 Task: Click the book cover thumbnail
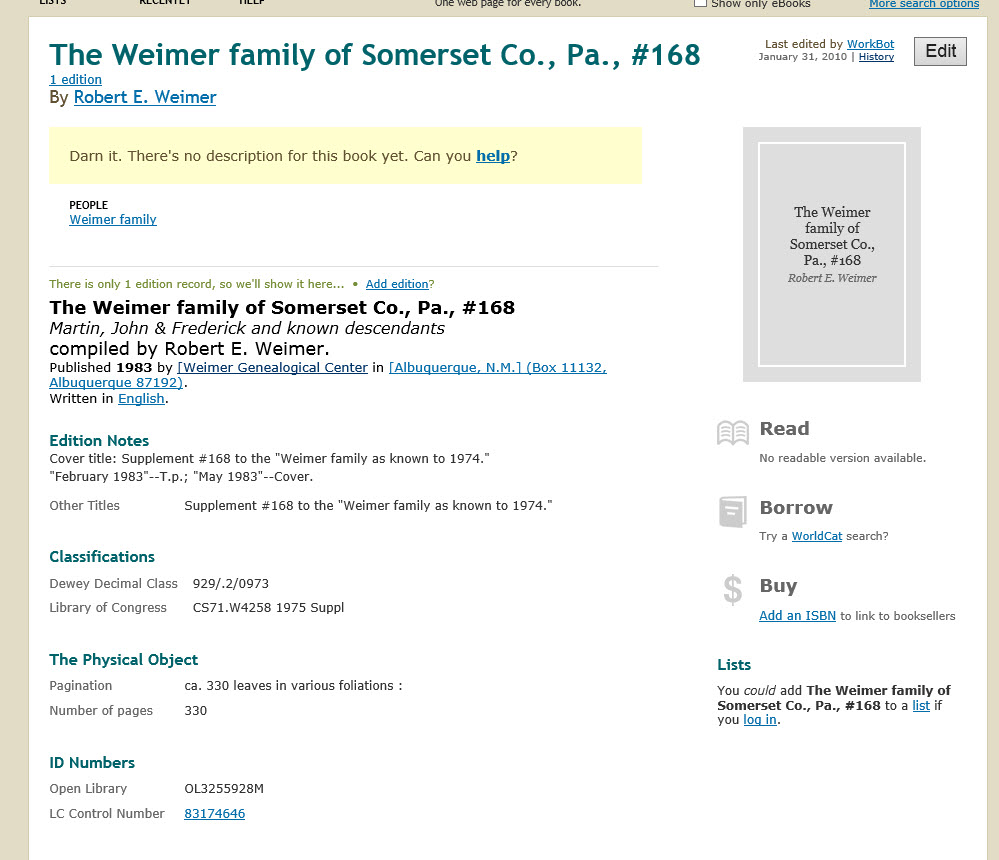tap(831, 253)
